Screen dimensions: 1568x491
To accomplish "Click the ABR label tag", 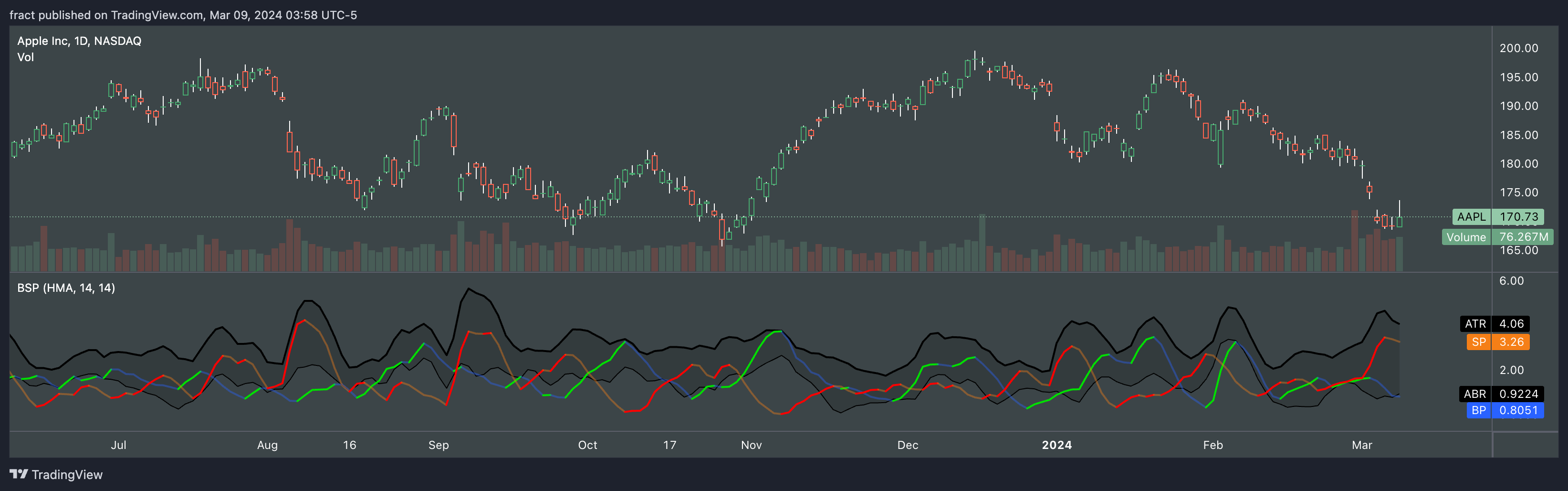I will [x=1475, y=394].
